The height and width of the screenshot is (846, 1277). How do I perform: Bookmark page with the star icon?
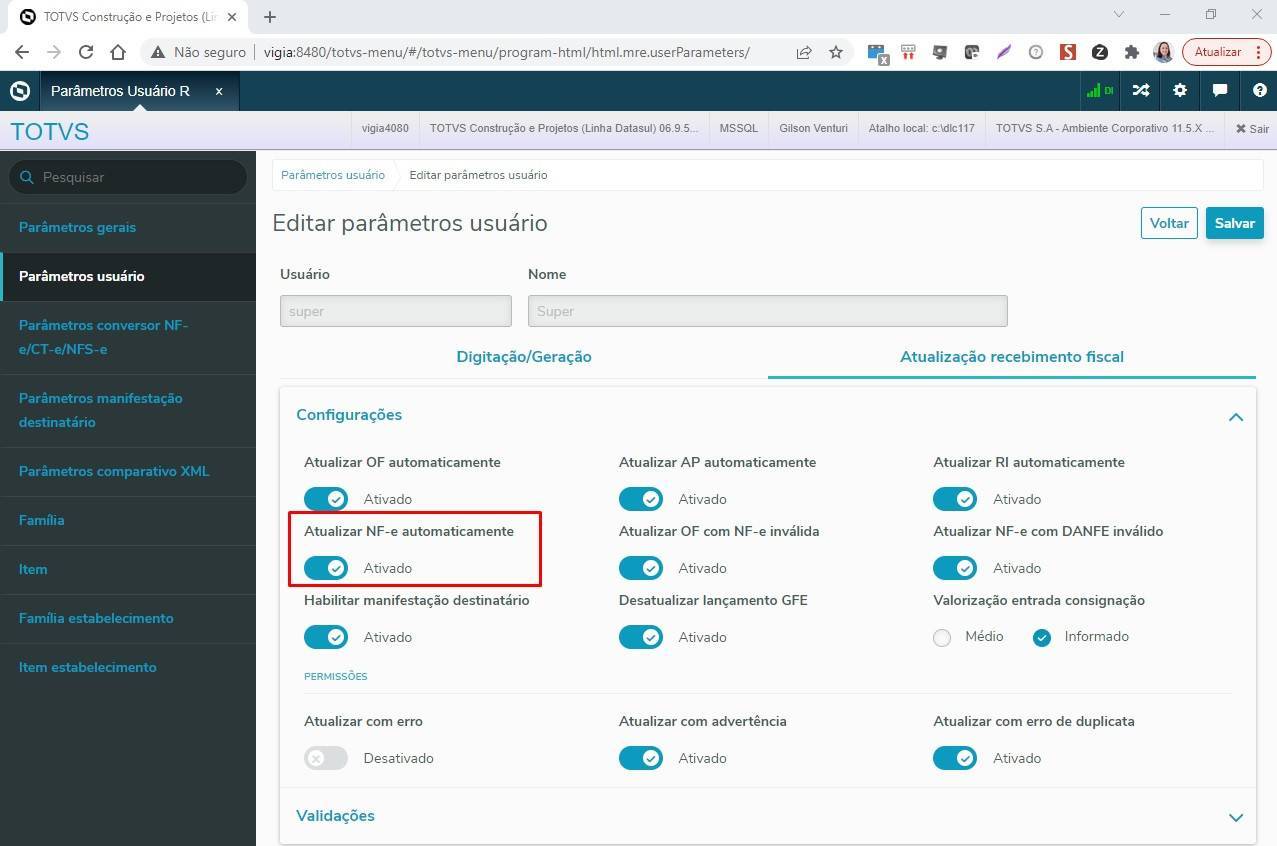pos(836,52)
